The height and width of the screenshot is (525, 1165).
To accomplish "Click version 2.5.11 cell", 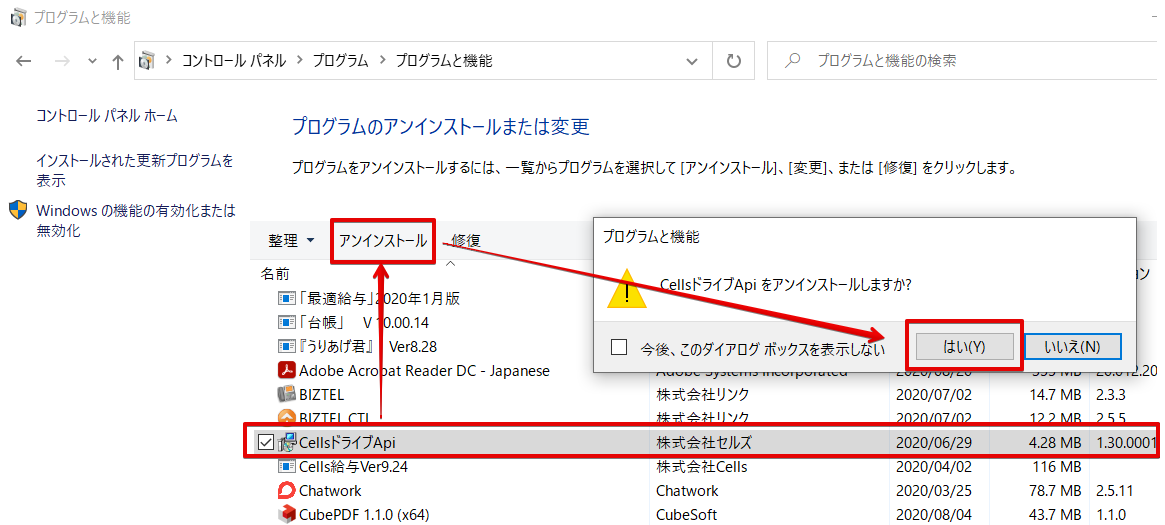I will pyautogui.click(x=1117, y=490).
